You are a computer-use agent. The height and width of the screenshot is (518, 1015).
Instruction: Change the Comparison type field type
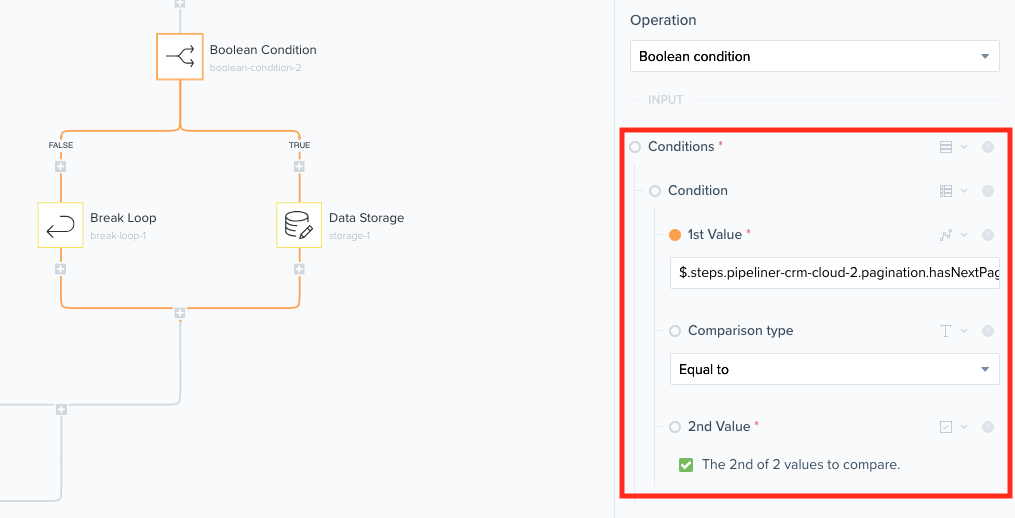[x=951, y=331]
